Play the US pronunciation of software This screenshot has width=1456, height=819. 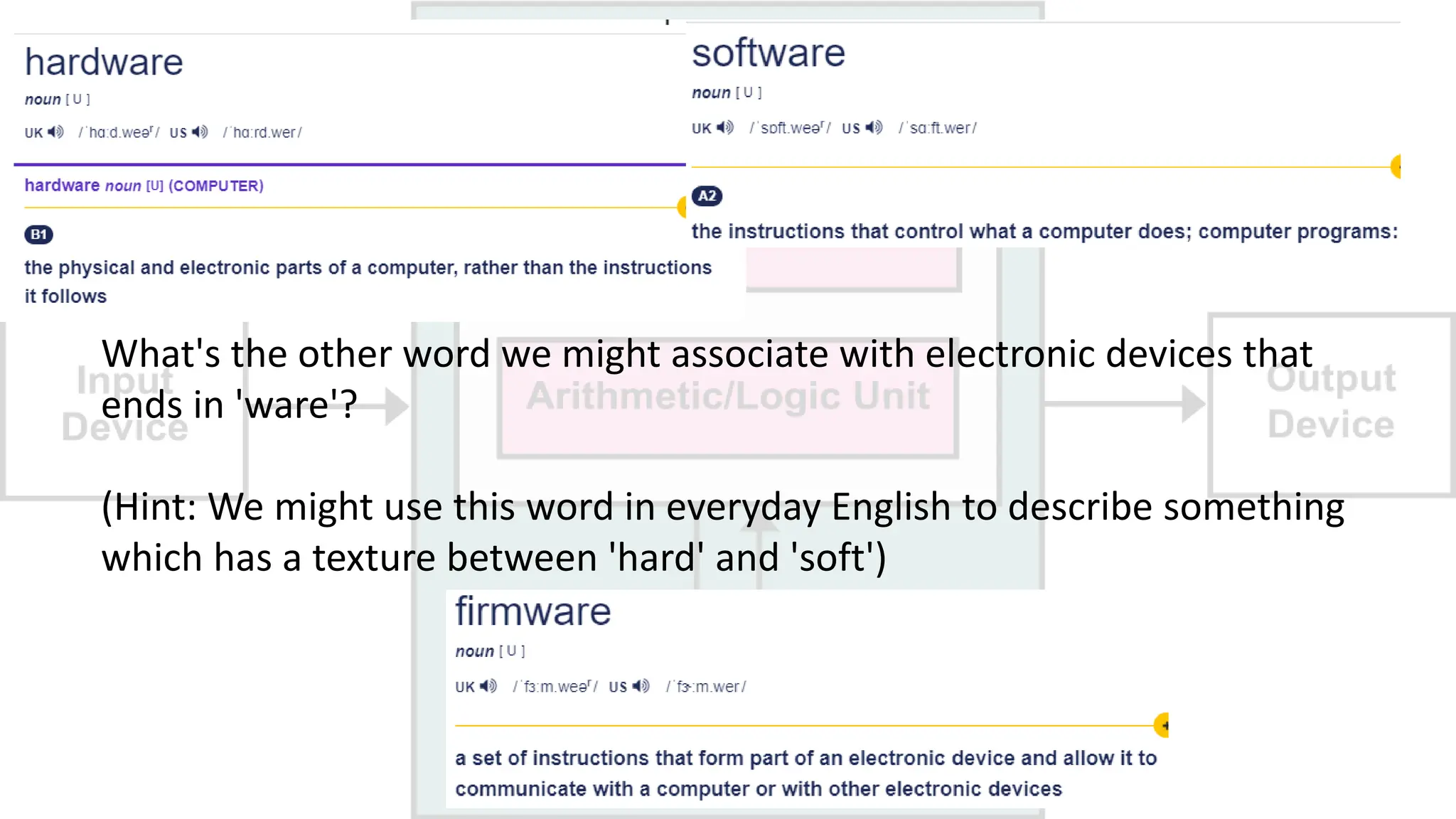tap(874, 127)
